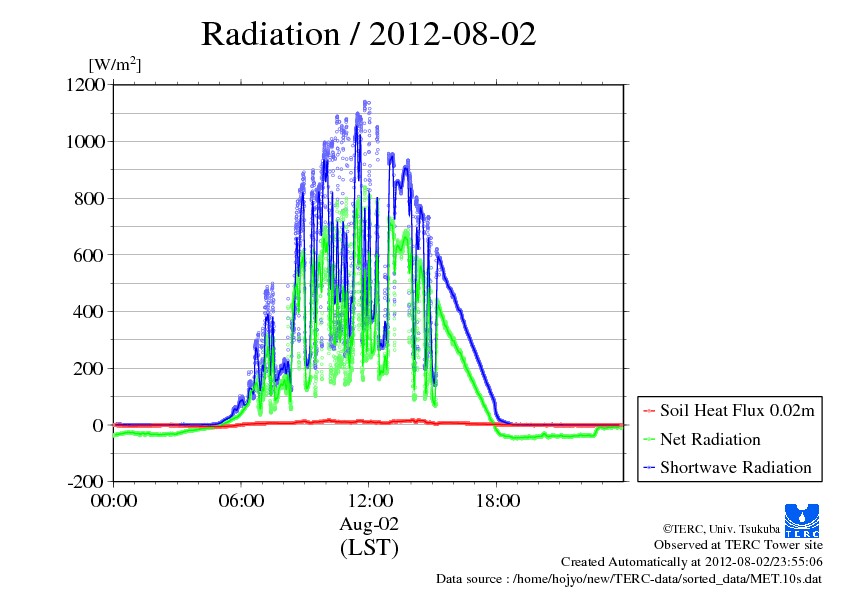842x595 pixels.
Task: Click the red Soil Heat Flux legend marker
Action: click(649, 411)
